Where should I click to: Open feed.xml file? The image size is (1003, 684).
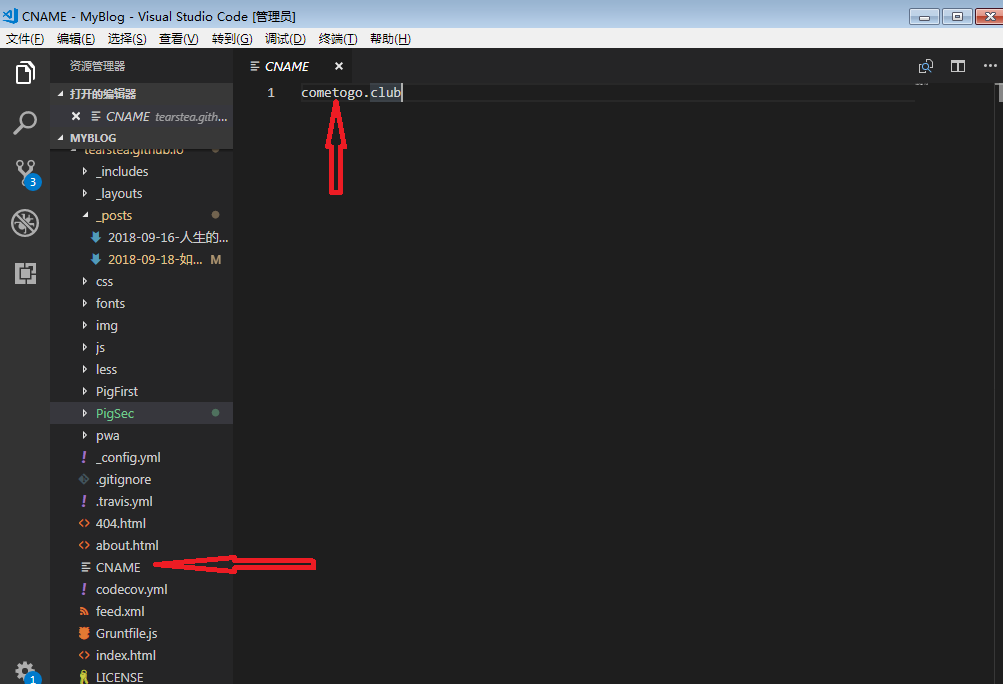(120, 611)
